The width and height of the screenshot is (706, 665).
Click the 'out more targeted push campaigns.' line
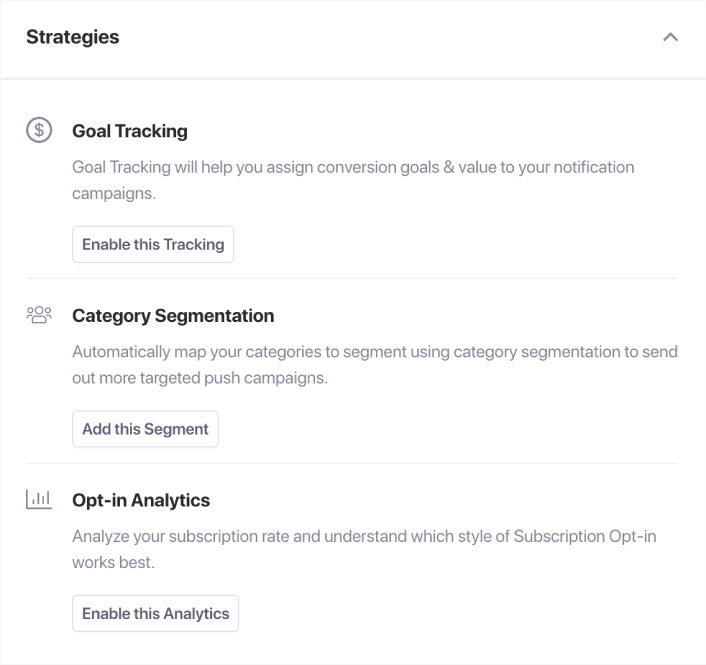pyautogui.click(x=200, y=378)
